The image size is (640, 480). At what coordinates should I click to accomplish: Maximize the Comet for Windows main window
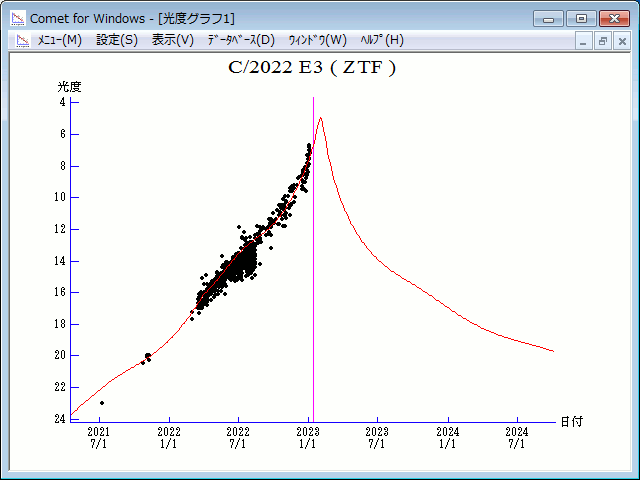(580, 18)
